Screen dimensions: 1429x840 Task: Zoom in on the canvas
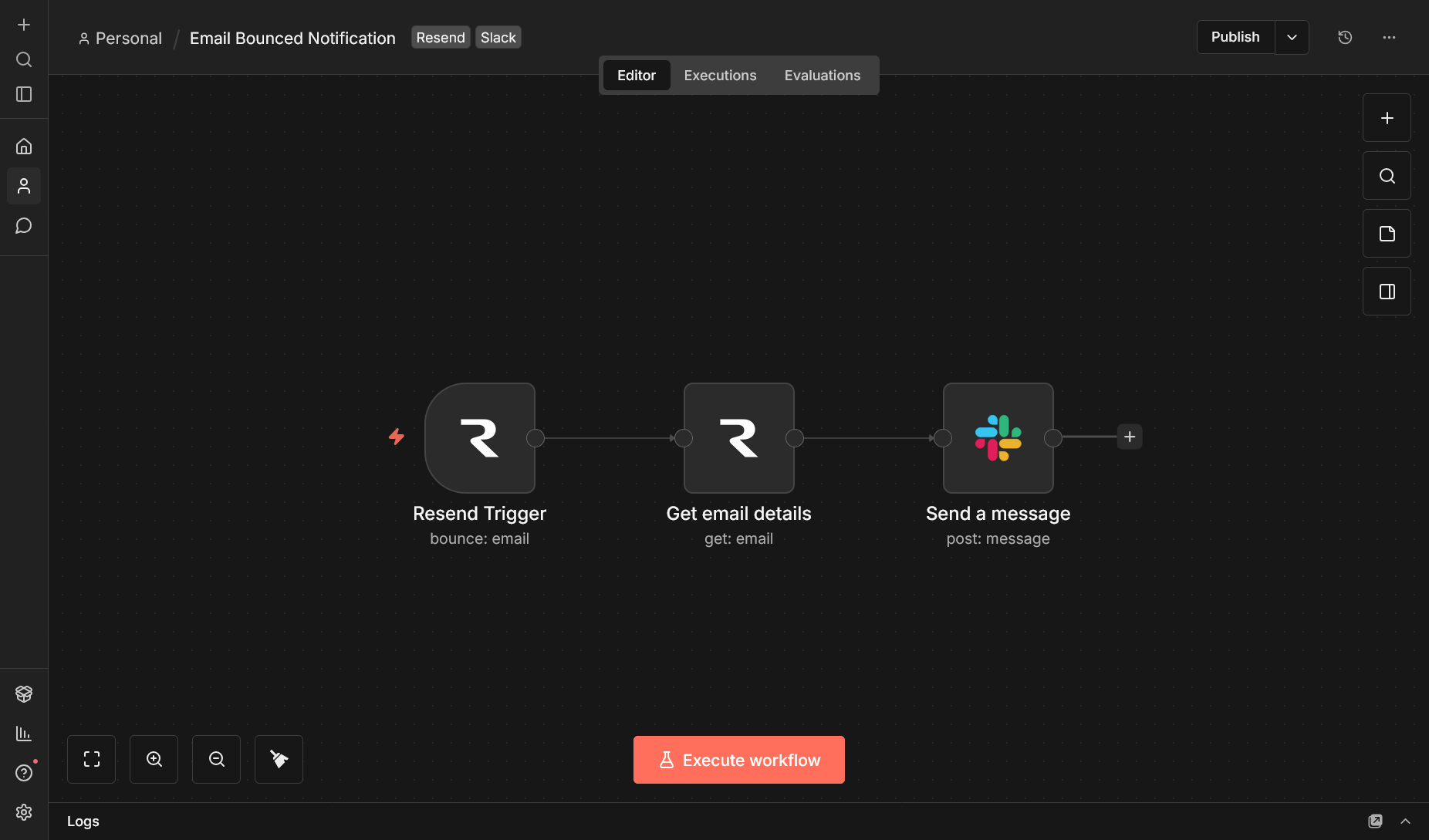(x=154, y=759)
